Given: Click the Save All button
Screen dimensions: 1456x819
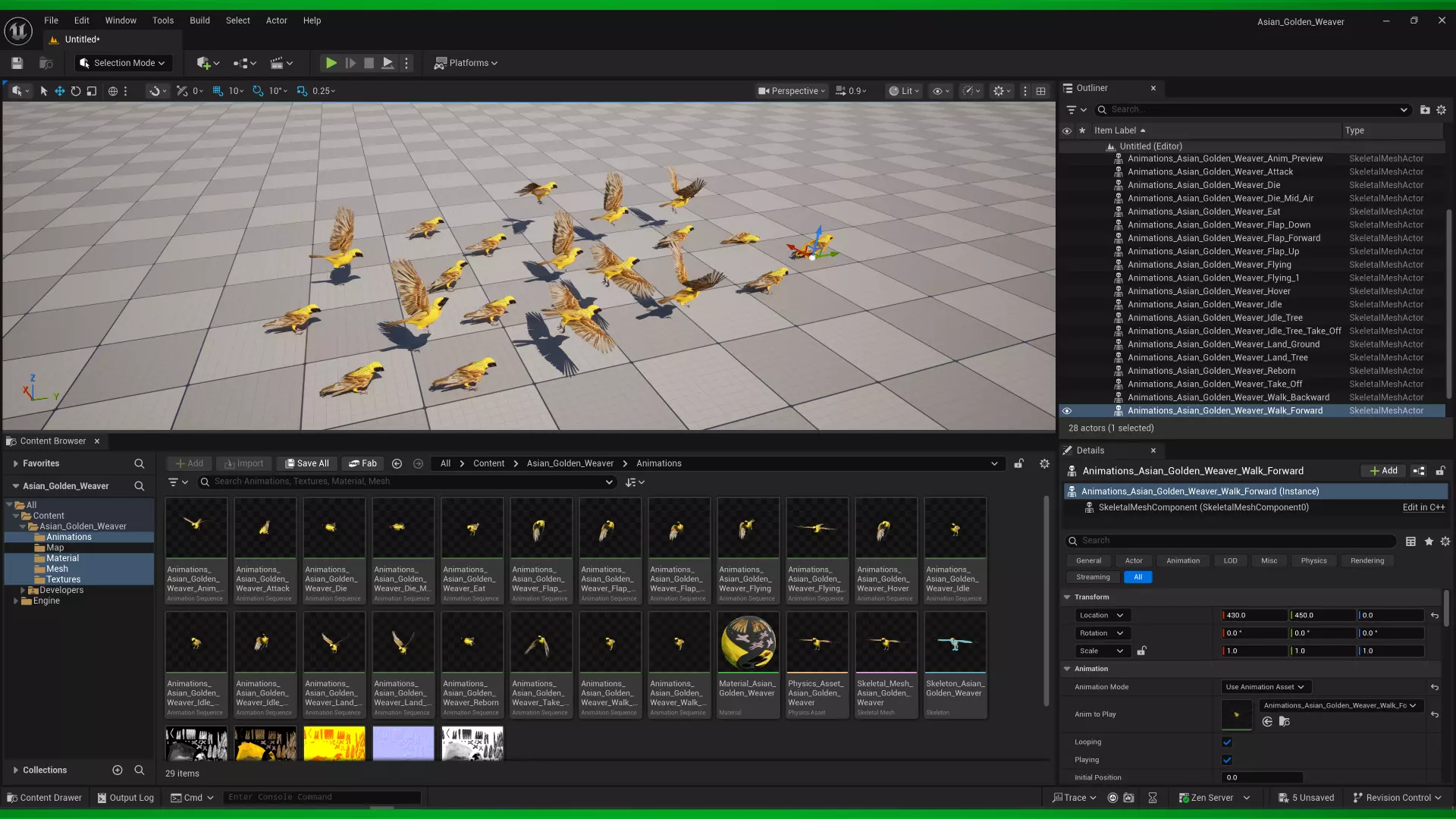Looking at the screenshot, I should [x=307, y=463].
